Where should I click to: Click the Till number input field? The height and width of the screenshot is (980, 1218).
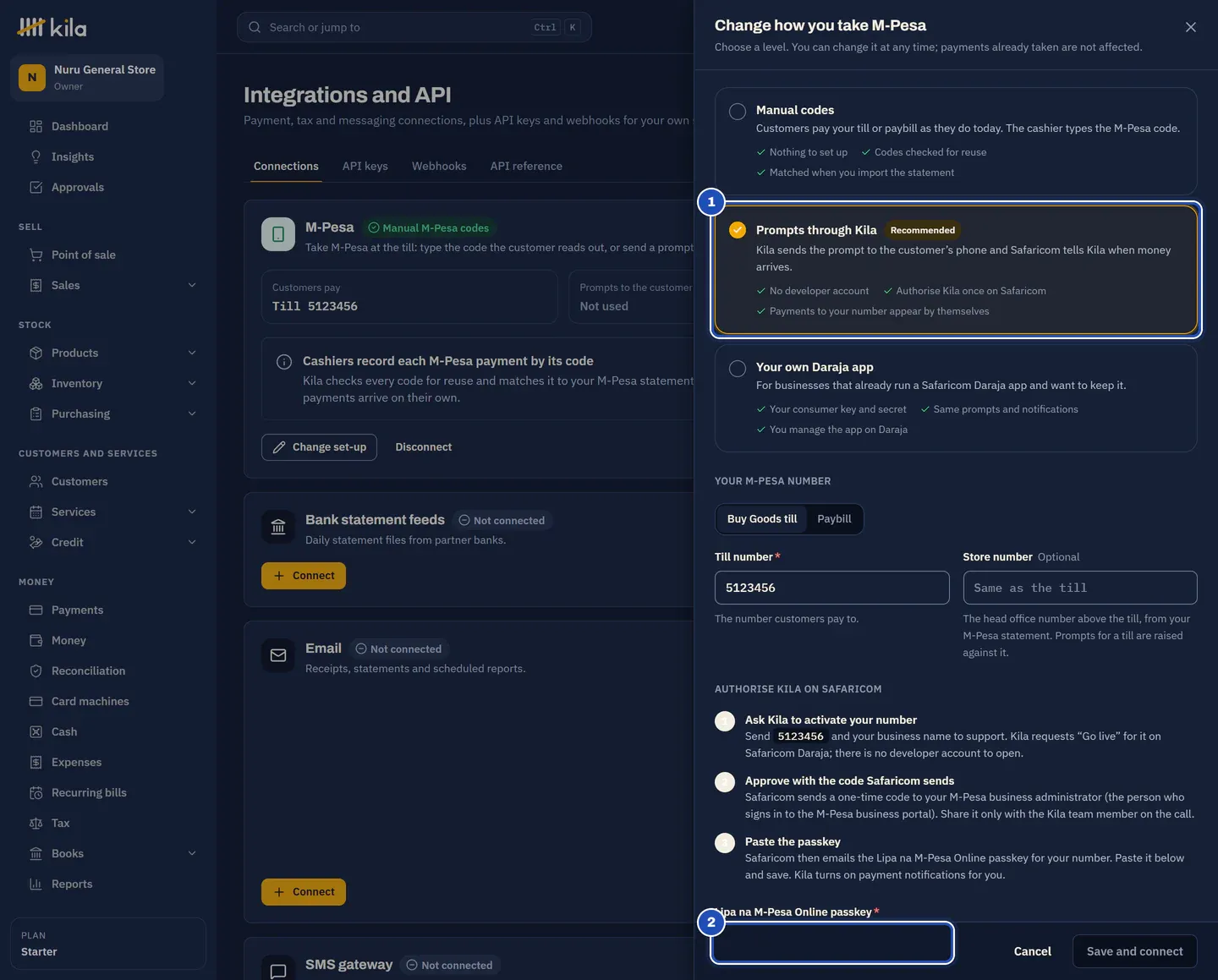[x=832, y=588]
